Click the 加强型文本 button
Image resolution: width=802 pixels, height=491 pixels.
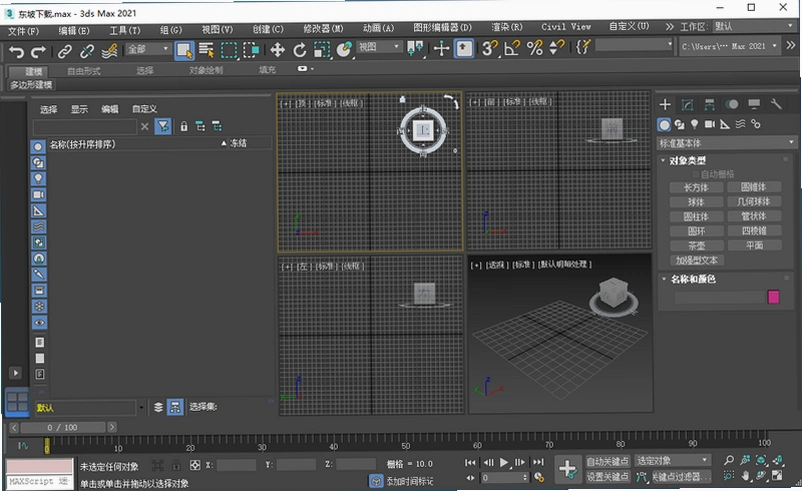point(696,260)
